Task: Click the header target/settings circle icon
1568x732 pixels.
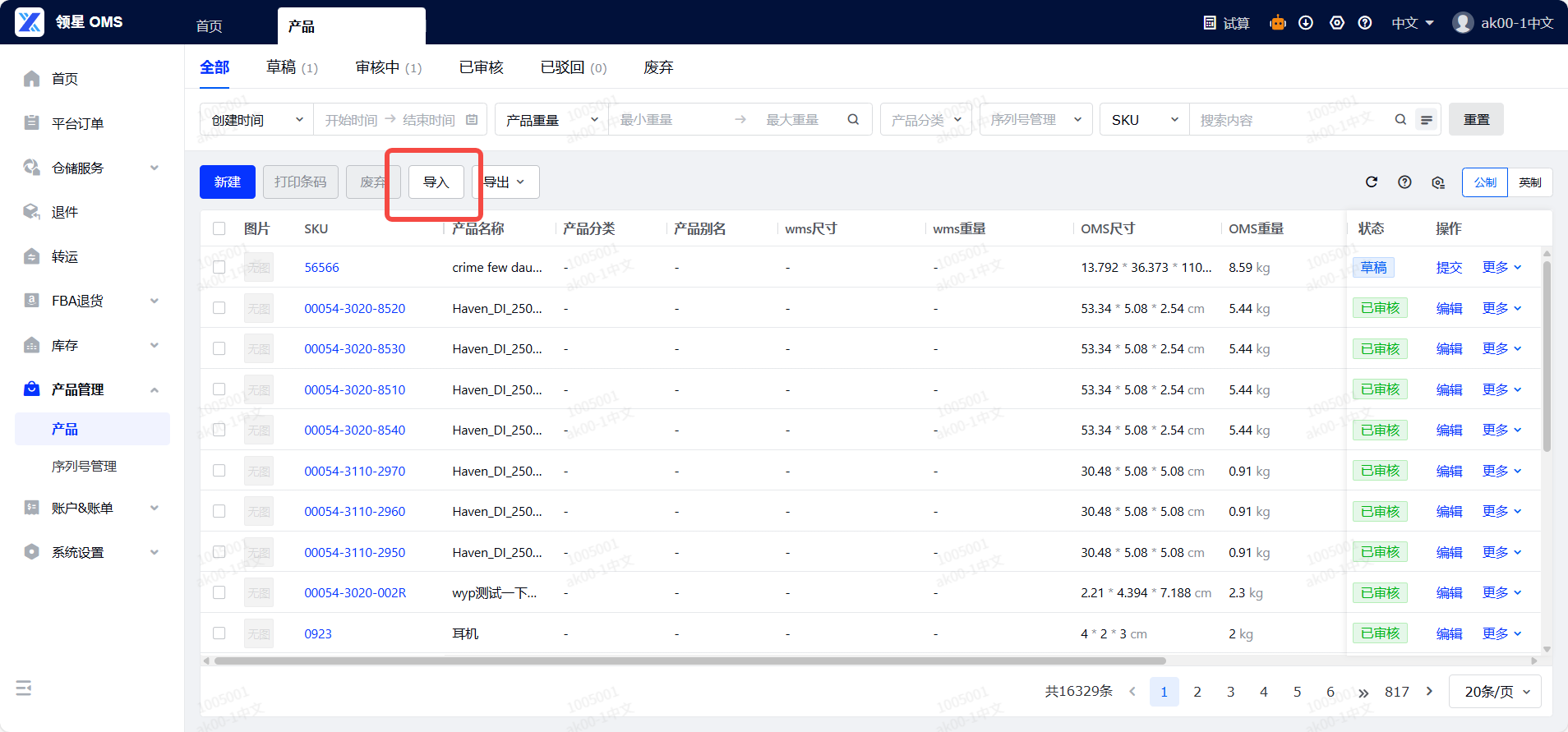Action: 1337,23
